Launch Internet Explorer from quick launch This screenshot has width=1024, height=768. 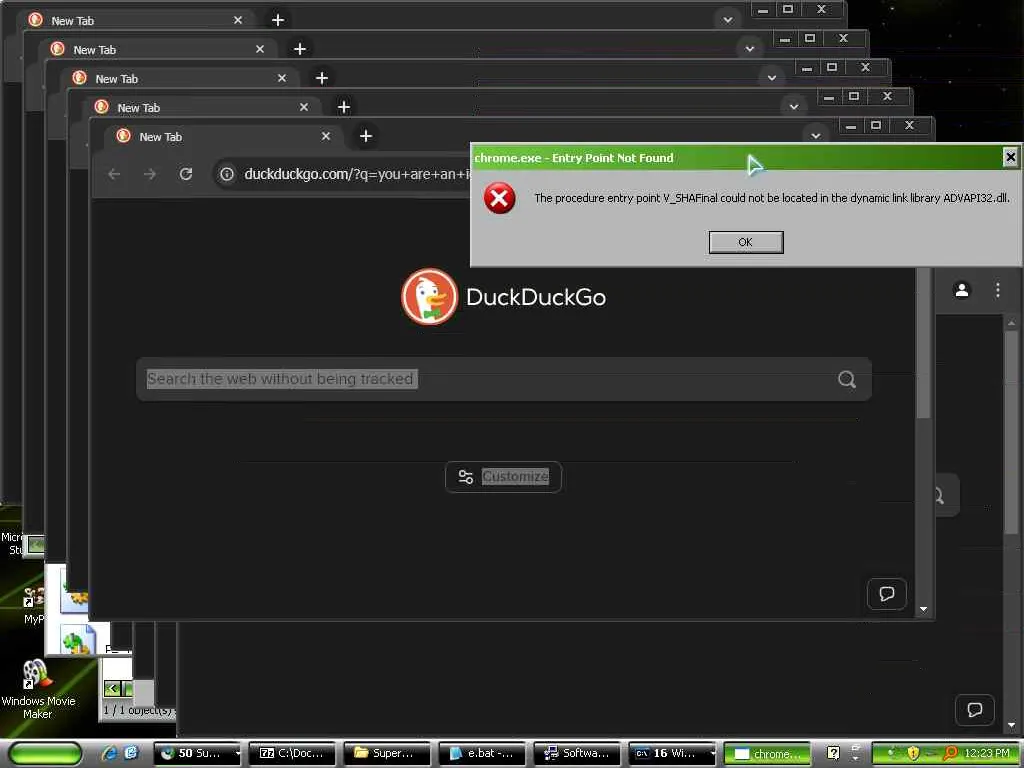(x=110, y=753)
